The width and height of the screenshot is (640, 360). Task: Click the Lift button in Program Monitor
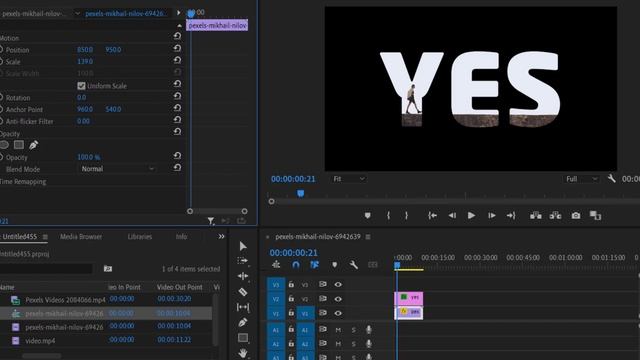coord(536,215)
